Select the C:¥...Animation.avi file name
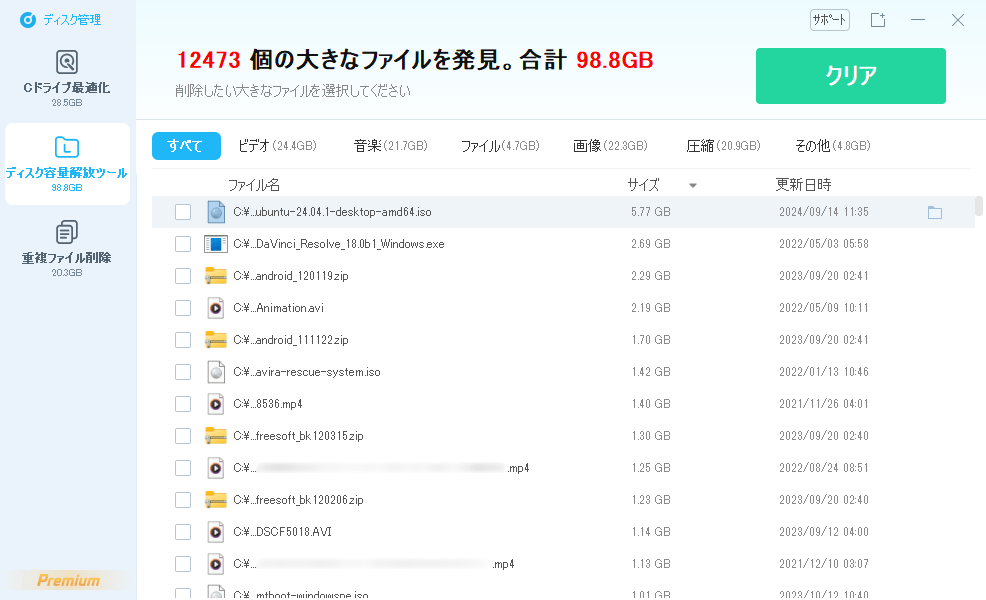Viewport: 986px width, 600px height. click(279, 308)
